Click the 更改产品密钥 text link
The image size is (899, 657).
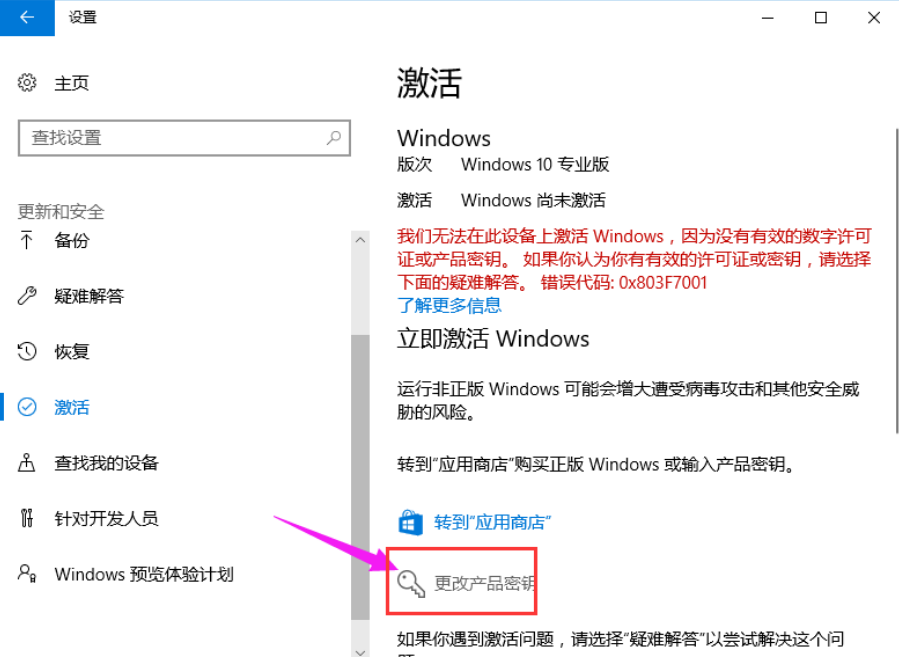coord(484,584)
